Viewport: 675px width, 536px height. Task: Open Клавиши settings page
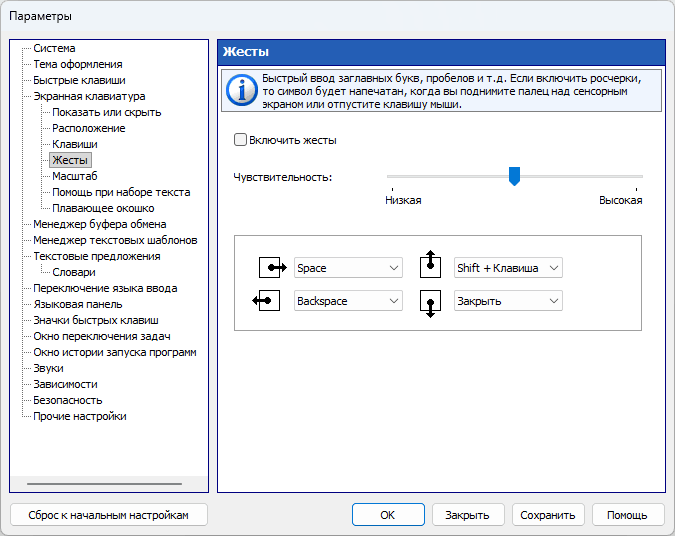coord(75,144)
